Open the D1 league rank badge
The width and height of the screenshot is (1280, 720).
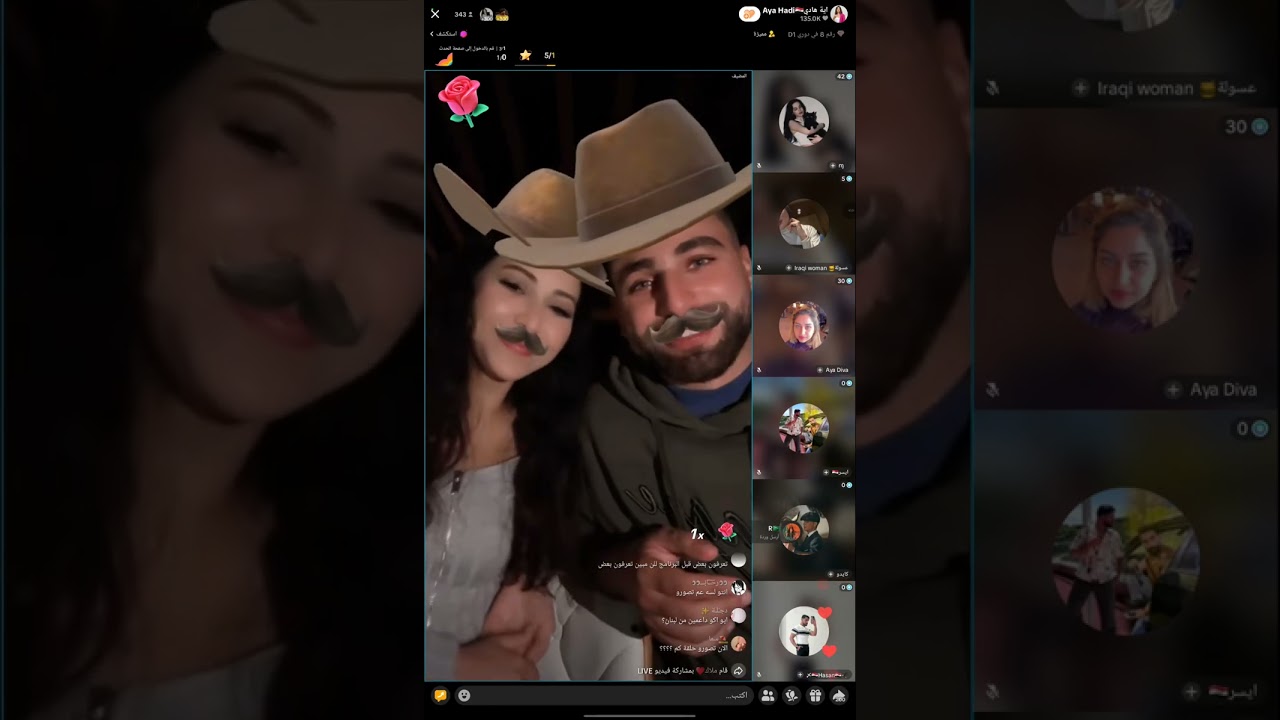click(x=816, y=34)
